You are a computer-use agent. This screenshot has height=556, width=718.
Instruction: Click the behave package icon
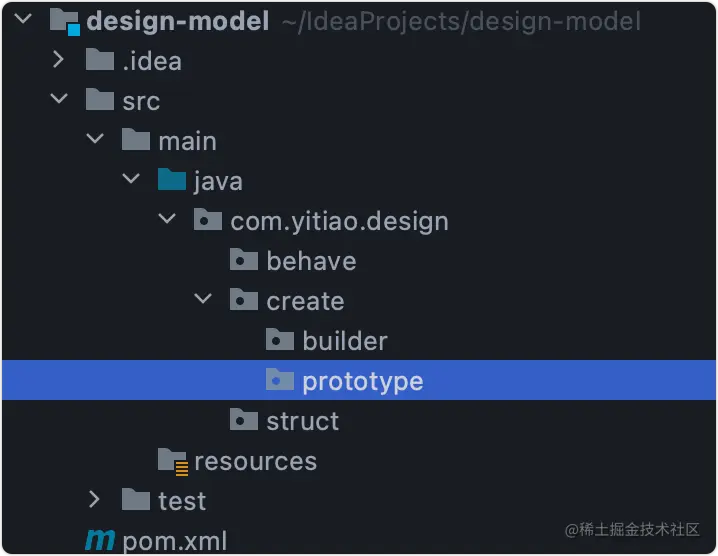tap(244, 259)
